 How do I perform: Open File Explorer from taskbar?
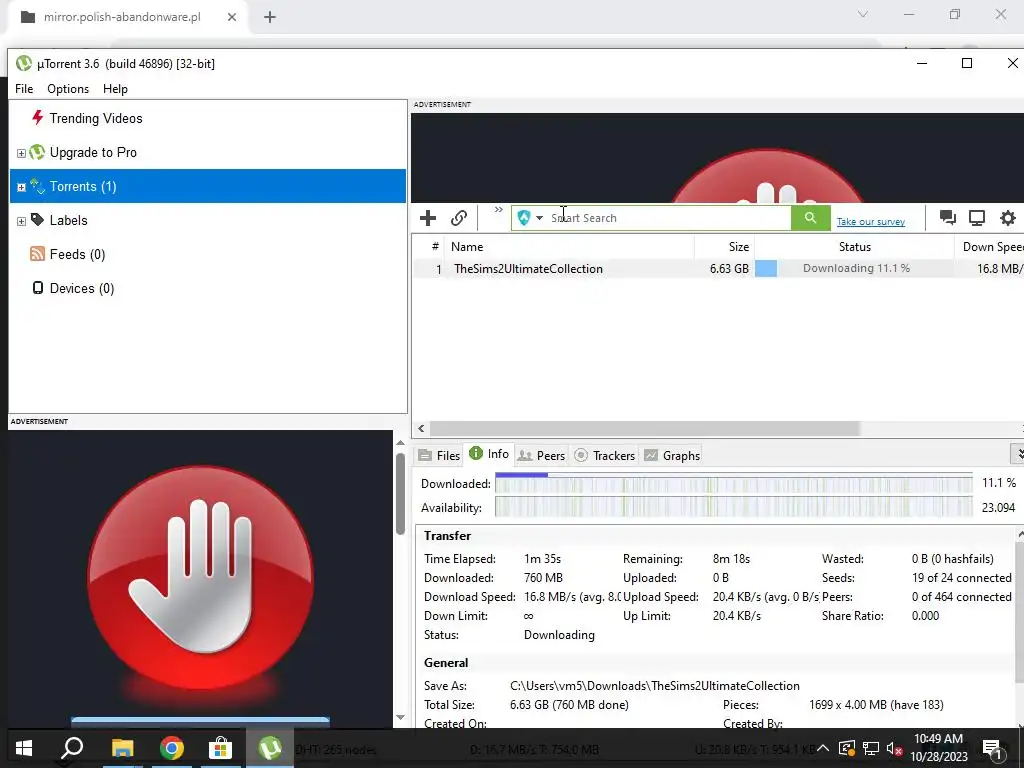point(122,748)
